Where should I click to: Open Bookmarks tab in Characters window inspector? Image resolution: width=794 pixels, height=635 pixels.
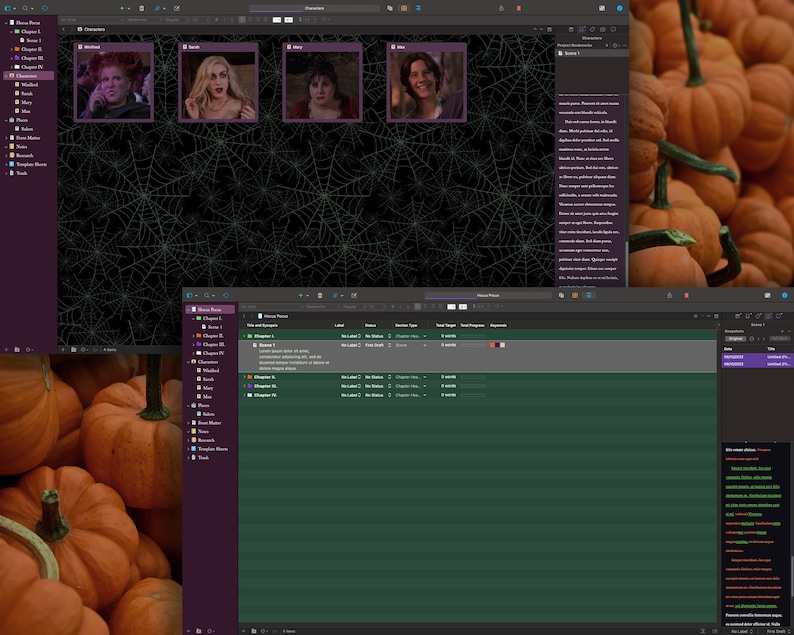pos(582,29)
